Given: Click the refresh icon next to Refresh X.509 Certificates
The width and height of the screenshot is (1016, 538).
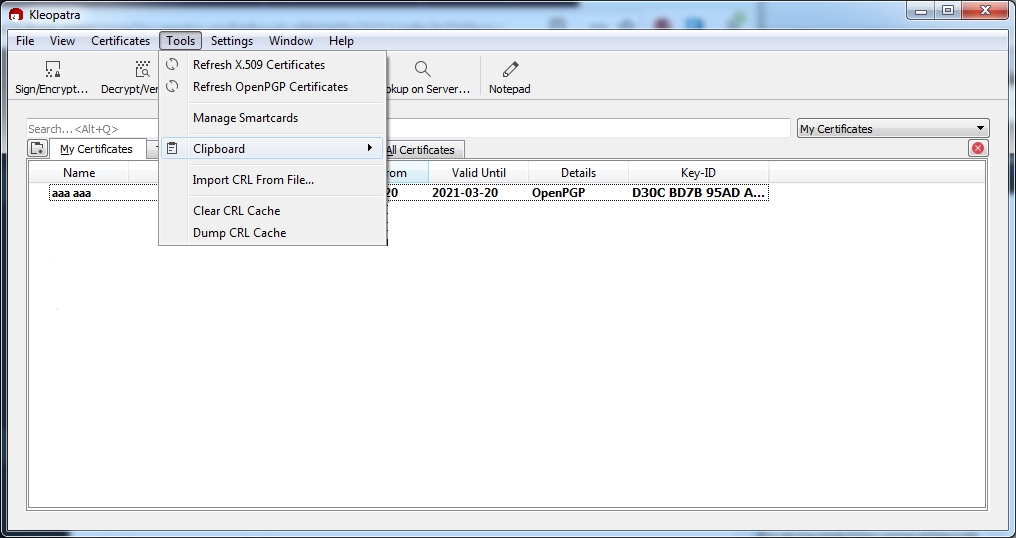Looking at the screenshot, I should (172, 64).
